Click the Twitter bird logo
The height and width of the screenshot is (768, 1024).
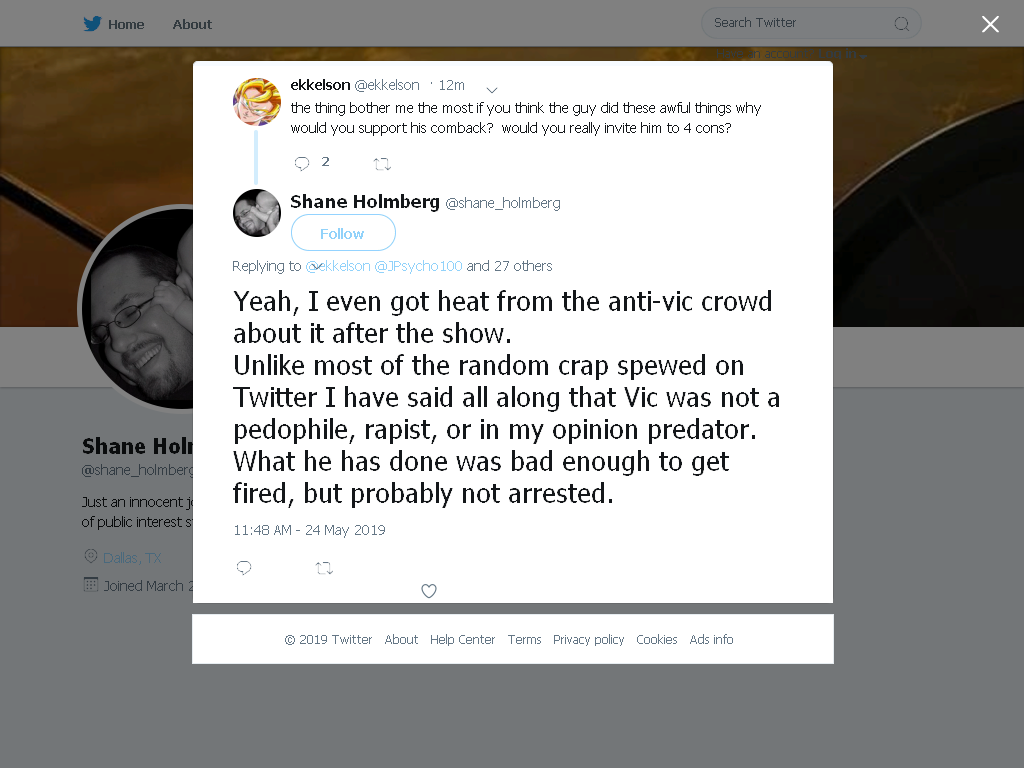tap(92, 24)
